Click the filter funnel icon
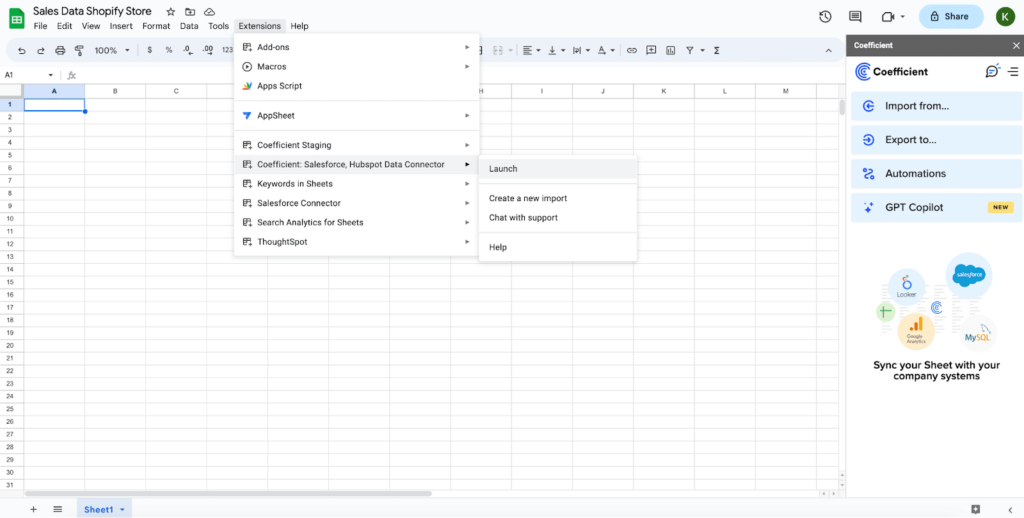1024x518 pixels. 690,50
